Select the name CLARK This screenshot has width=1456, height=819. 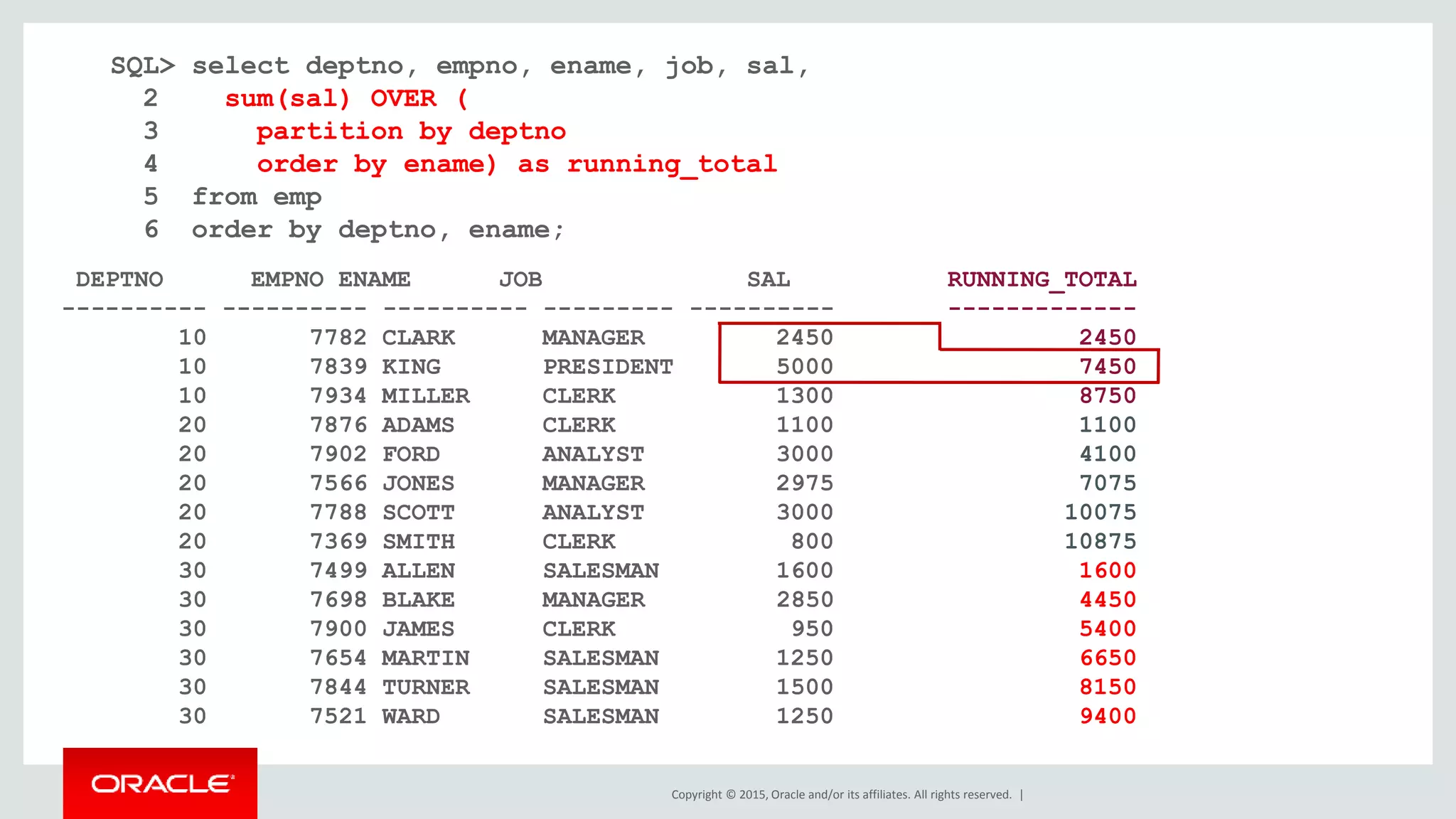(419, 338)
